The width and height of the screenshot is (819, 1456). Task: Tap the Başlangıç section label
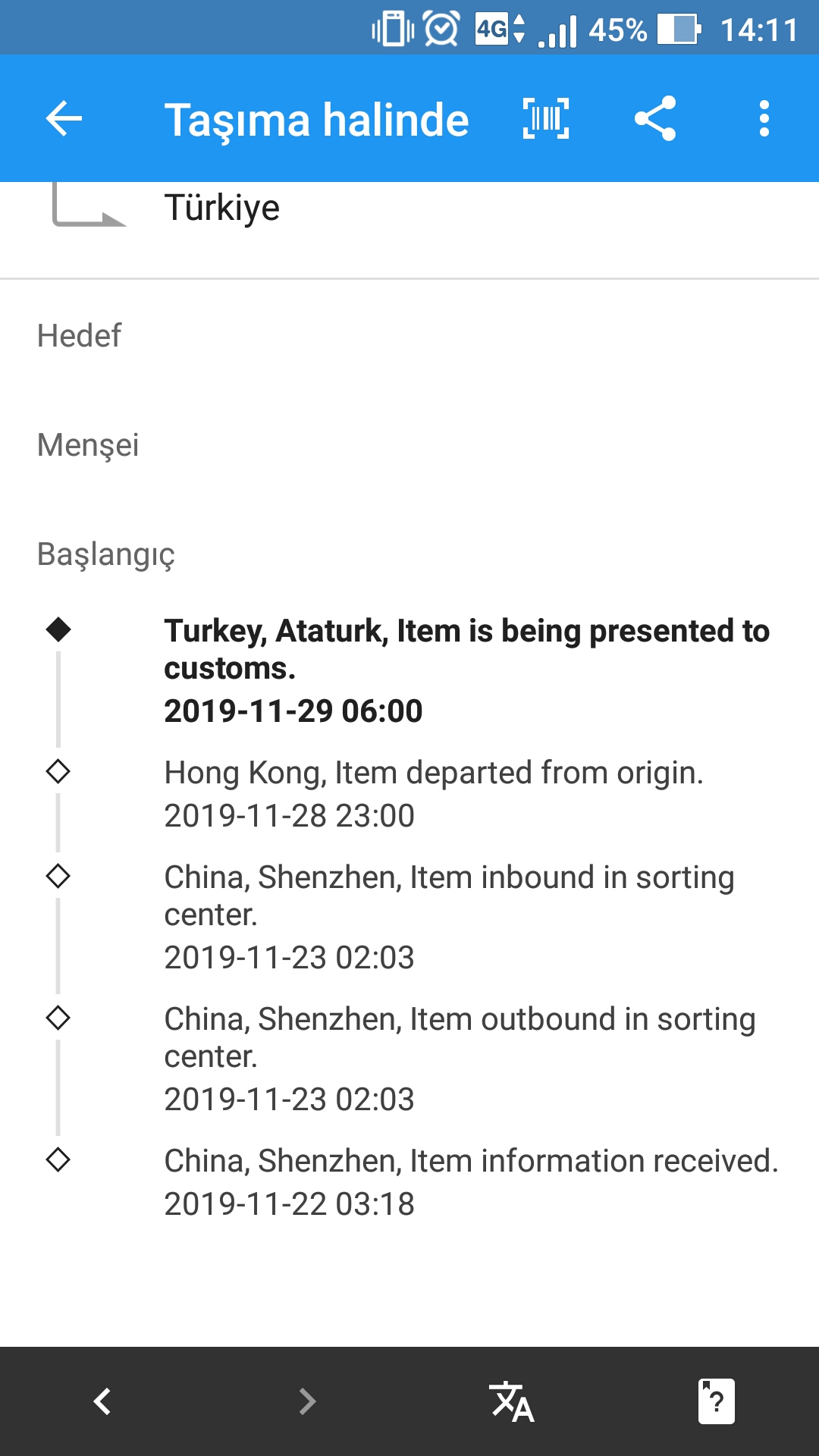pyautogui.click(x=106, y=554)
